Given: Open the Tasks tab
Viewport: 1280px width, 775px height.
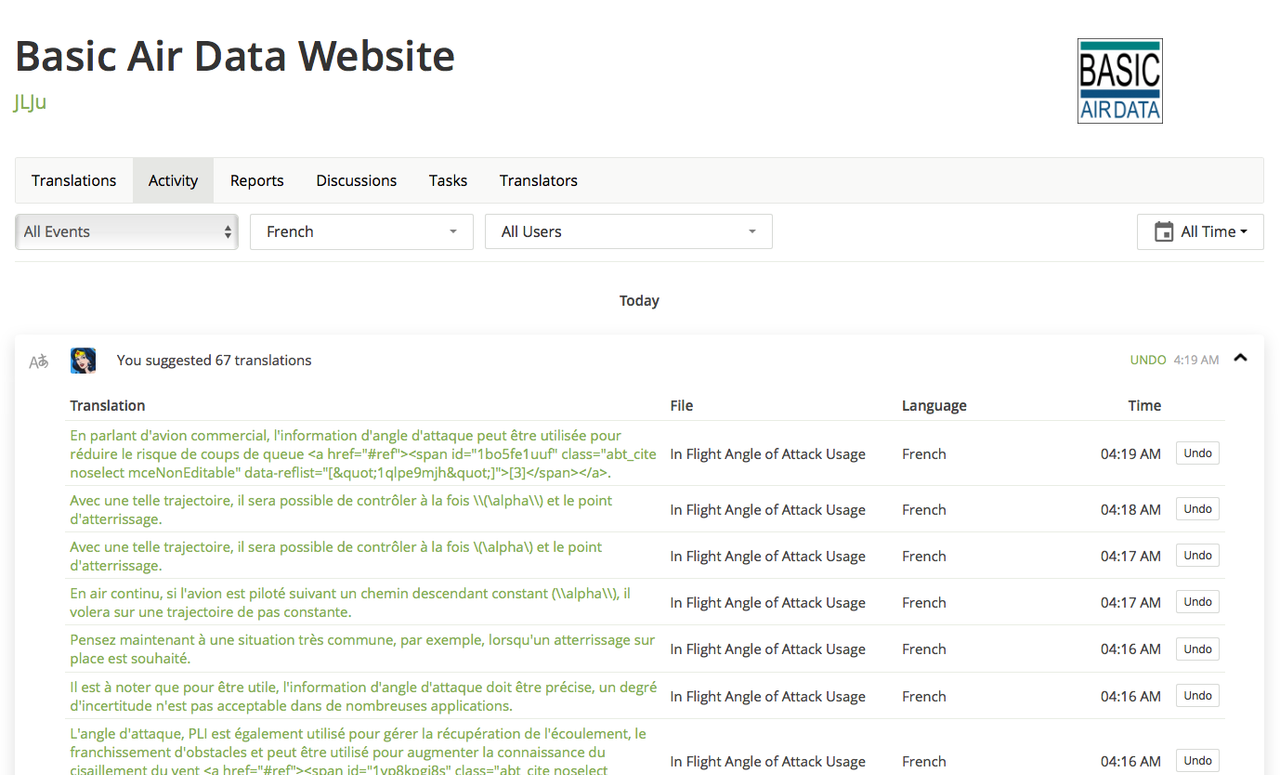Looking at the screenshot, I should (448, 181).
